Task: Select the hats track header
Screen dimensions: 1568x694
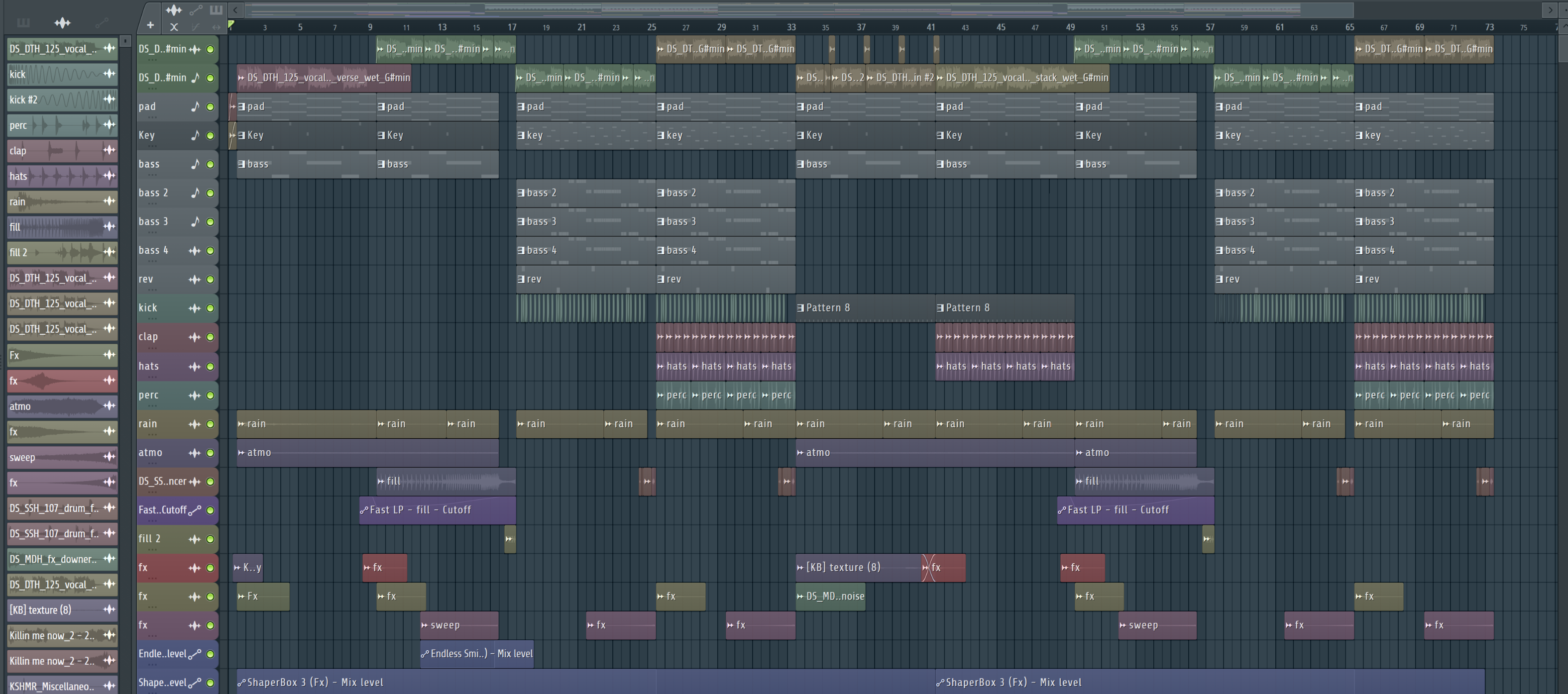Action: pos(177,366)
